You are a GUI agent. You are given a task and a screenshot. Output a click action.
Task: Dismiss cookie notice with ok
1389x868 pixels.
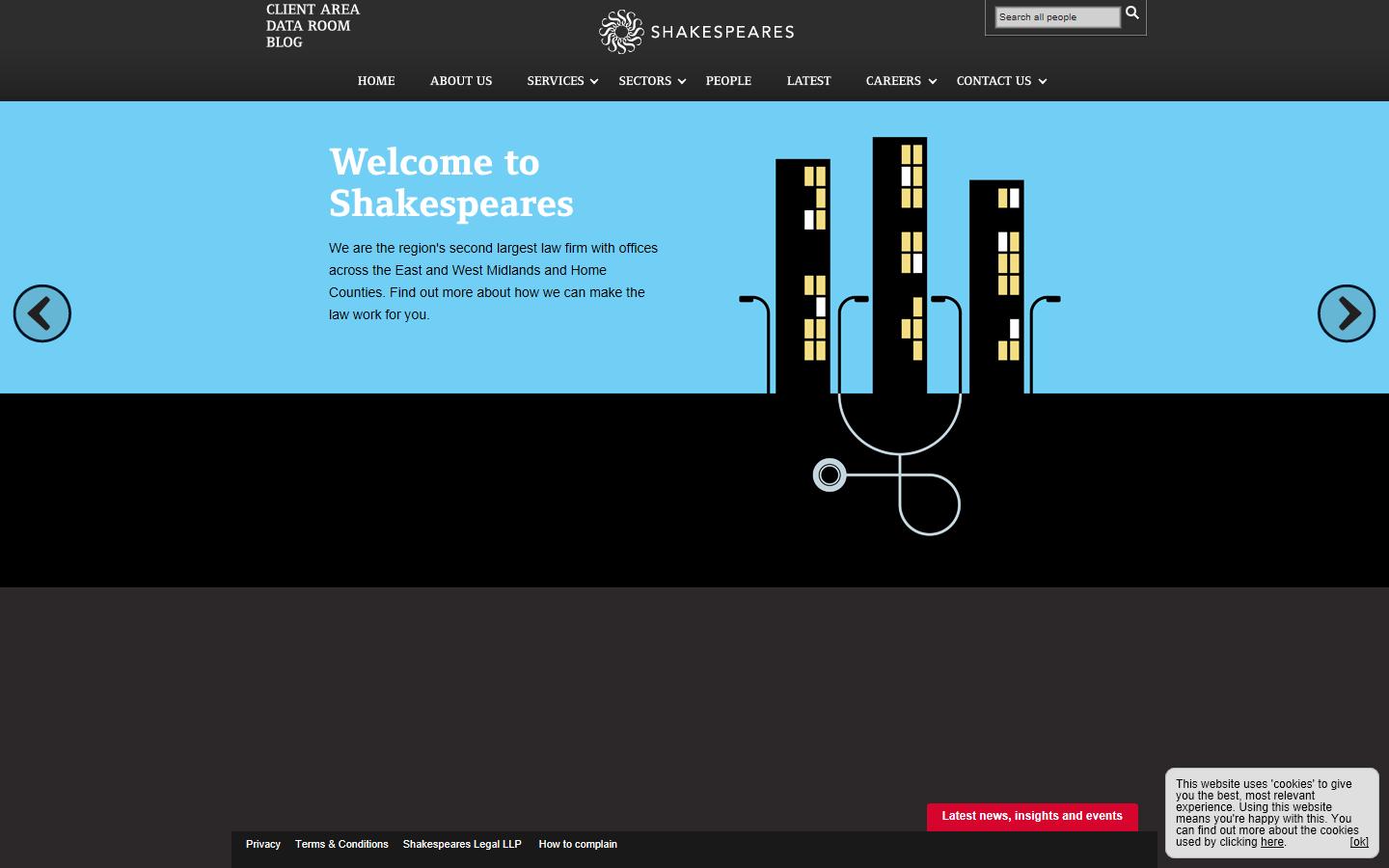1359,842
